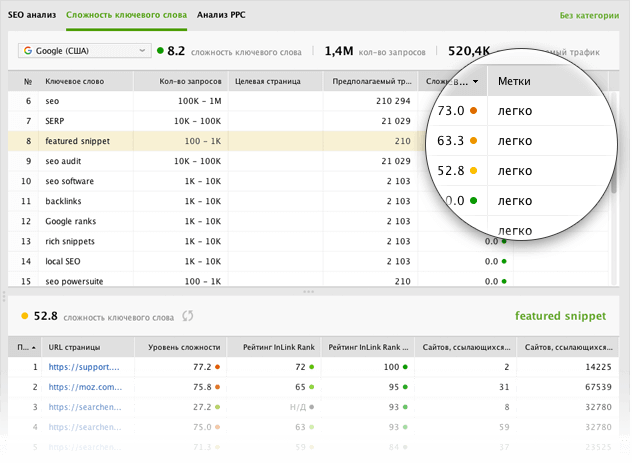Select the SERP keyword row
632x463 pixels.
[218, 121]
